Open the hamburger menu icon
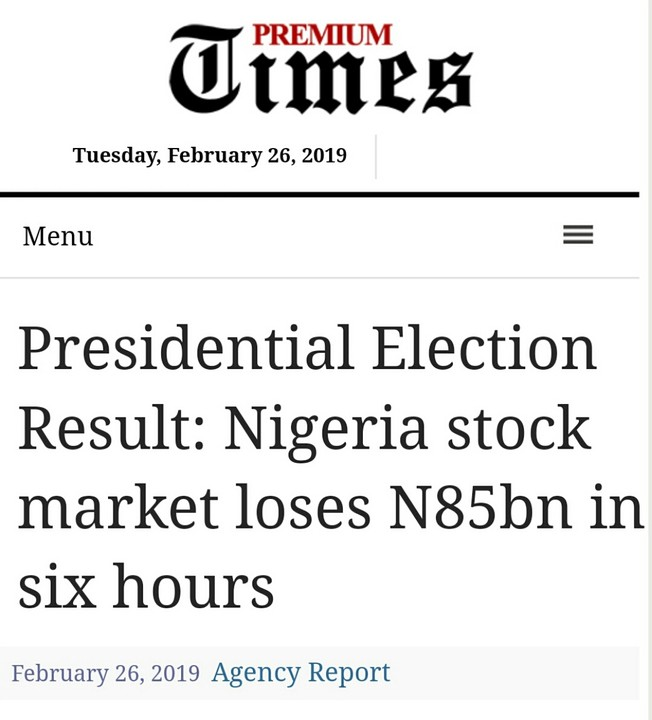This screenshot has height=720, width=652. [578, 235]
